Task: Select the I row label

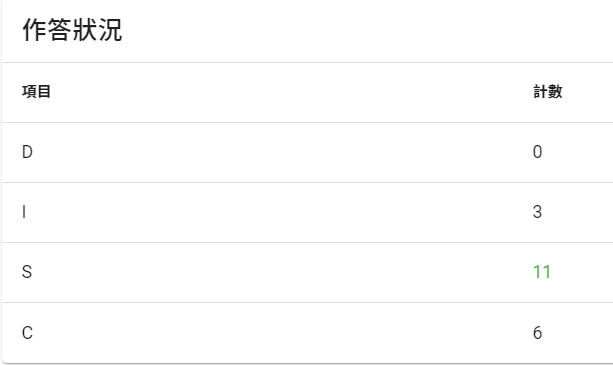Action: [24, 212]
